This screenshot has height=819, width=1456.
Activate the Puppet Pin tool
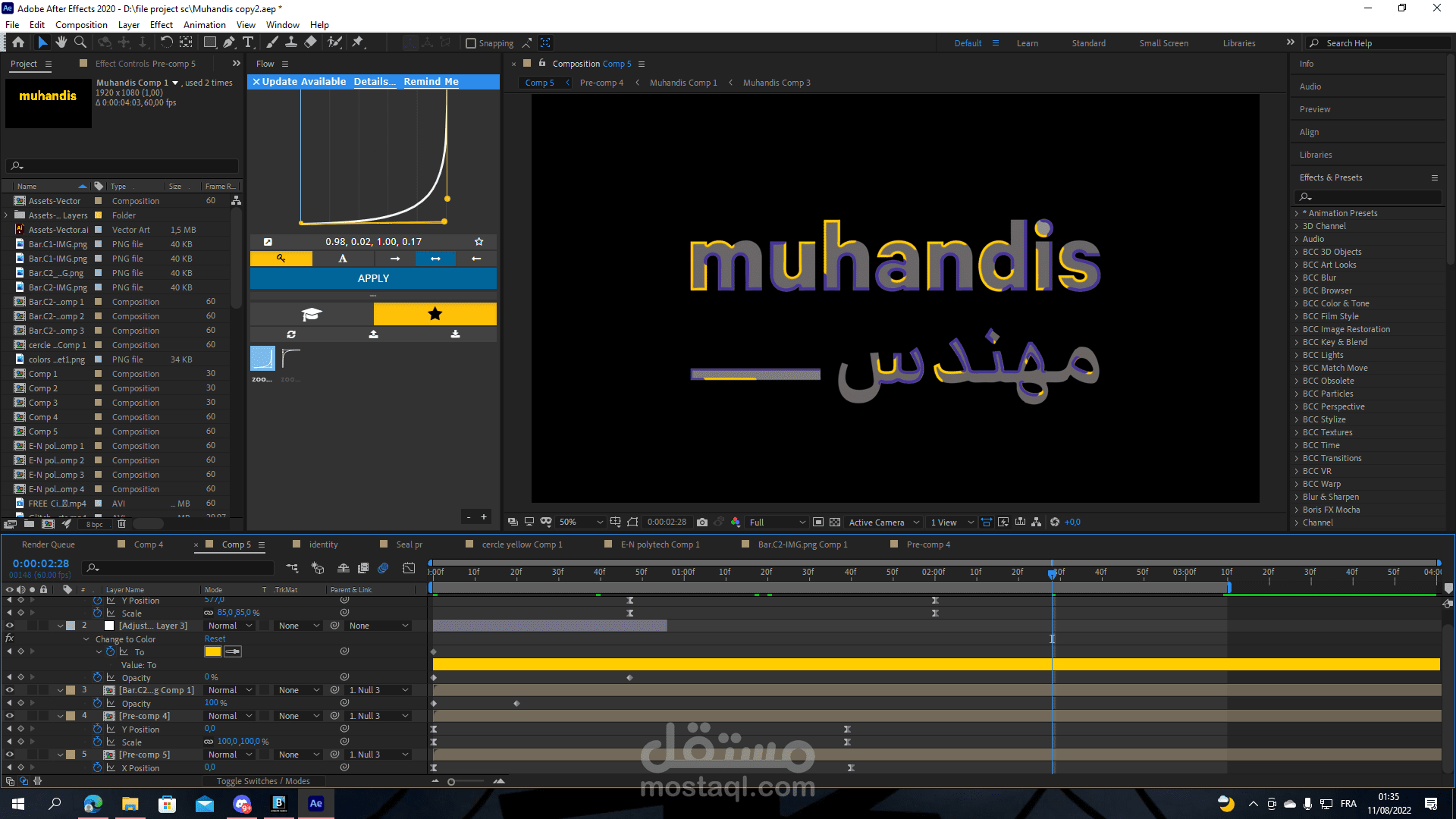tap(358, 42)
